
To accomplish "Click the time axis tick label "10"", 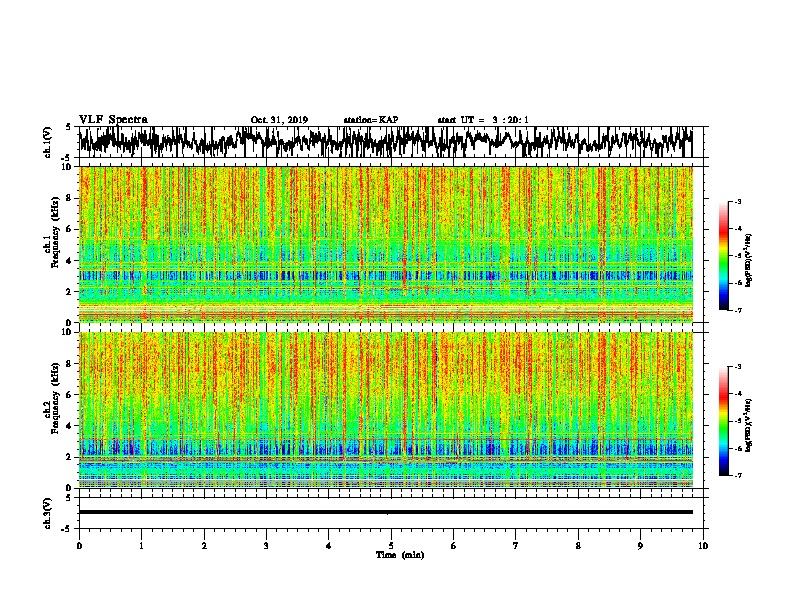I will point(703,546).
